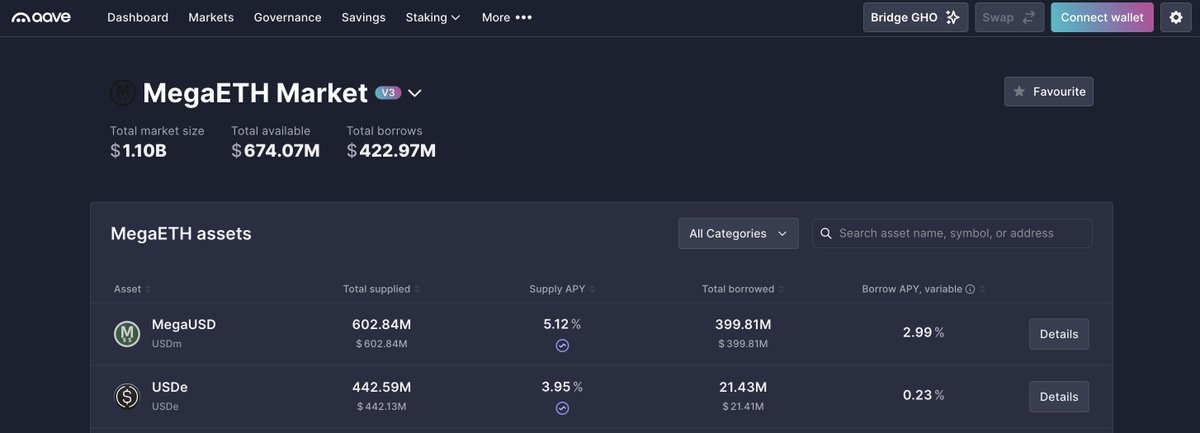Click the More menu dots icon

(524, 17)
